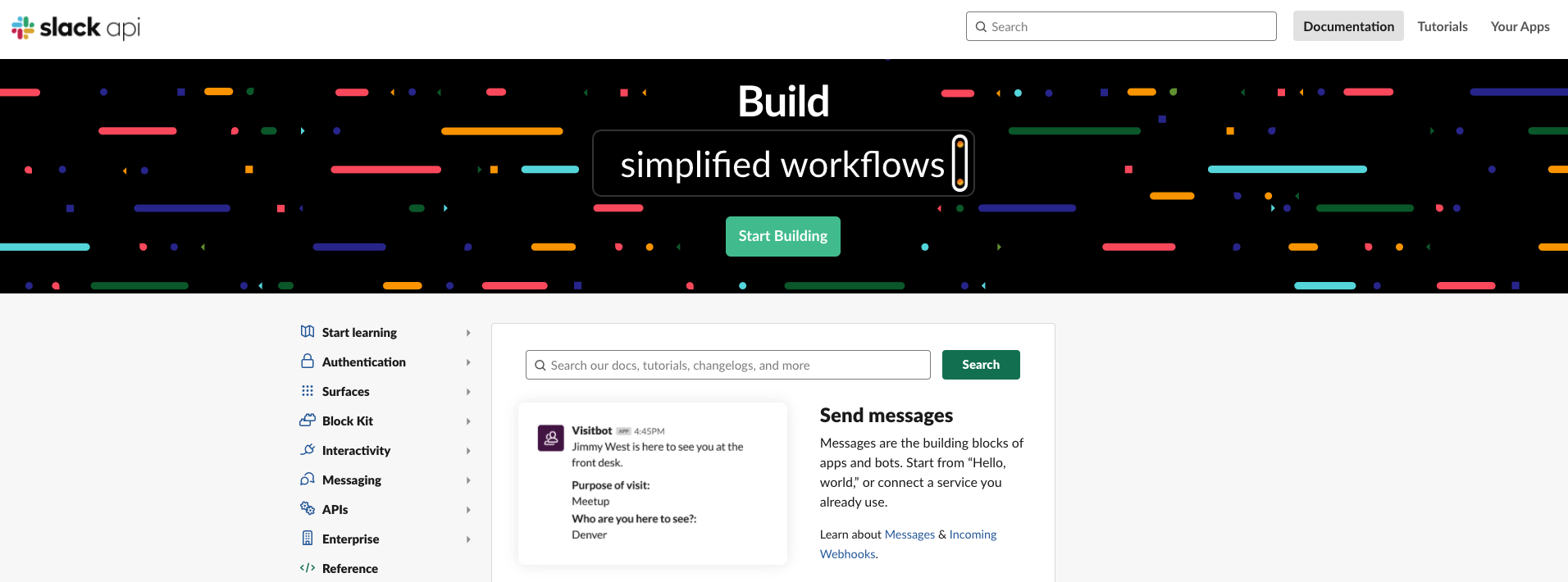Open Surfaces section
The height and width of the screenshot is (582, 1568).
(x=346, y=392)
